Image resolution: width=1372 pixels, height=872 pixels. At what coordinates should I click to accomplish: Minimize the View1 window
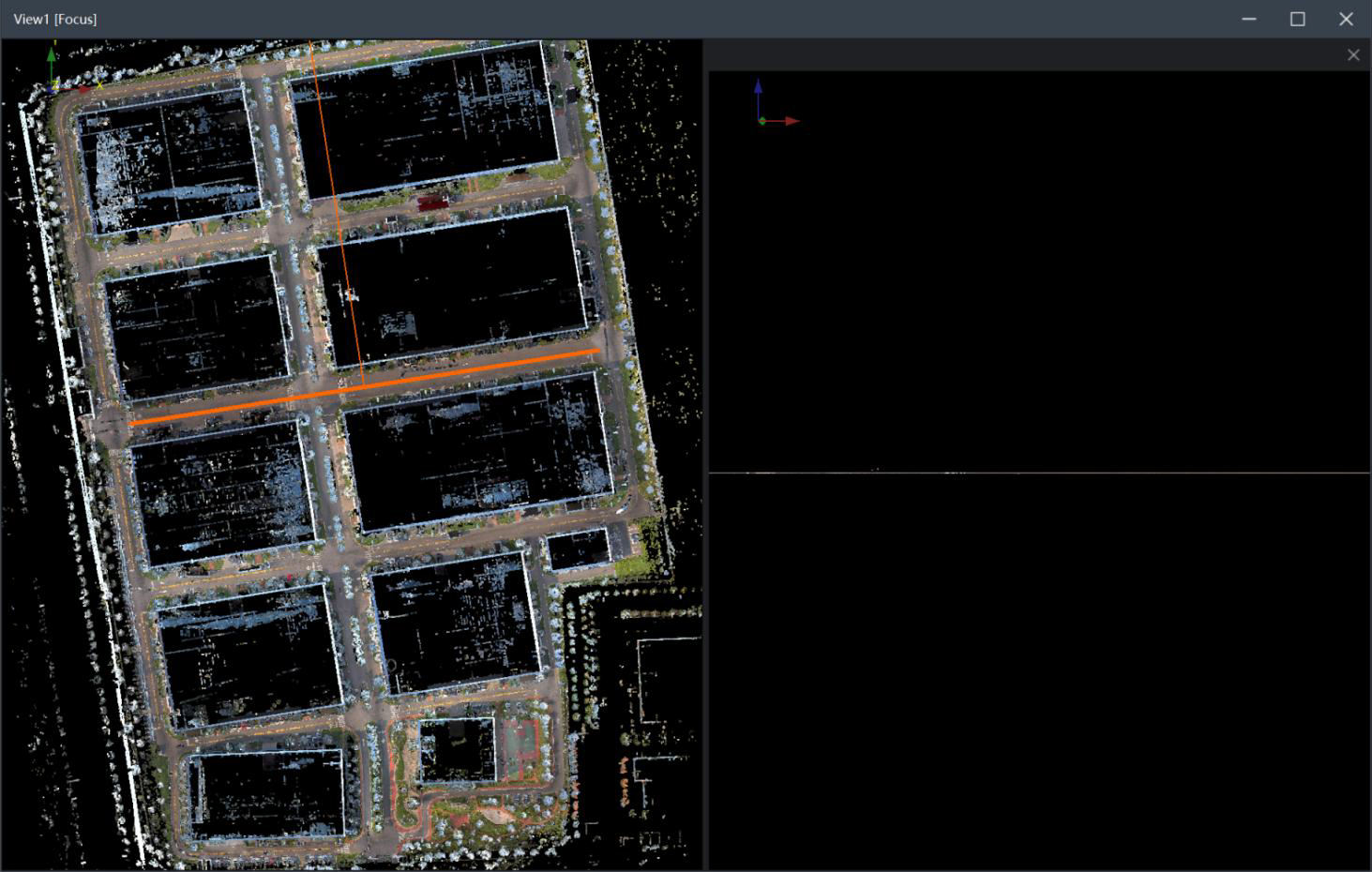(x=1249, y=19)
